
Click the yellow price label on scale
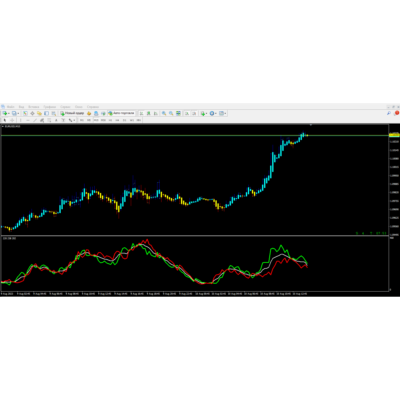(x=394, y=135)
